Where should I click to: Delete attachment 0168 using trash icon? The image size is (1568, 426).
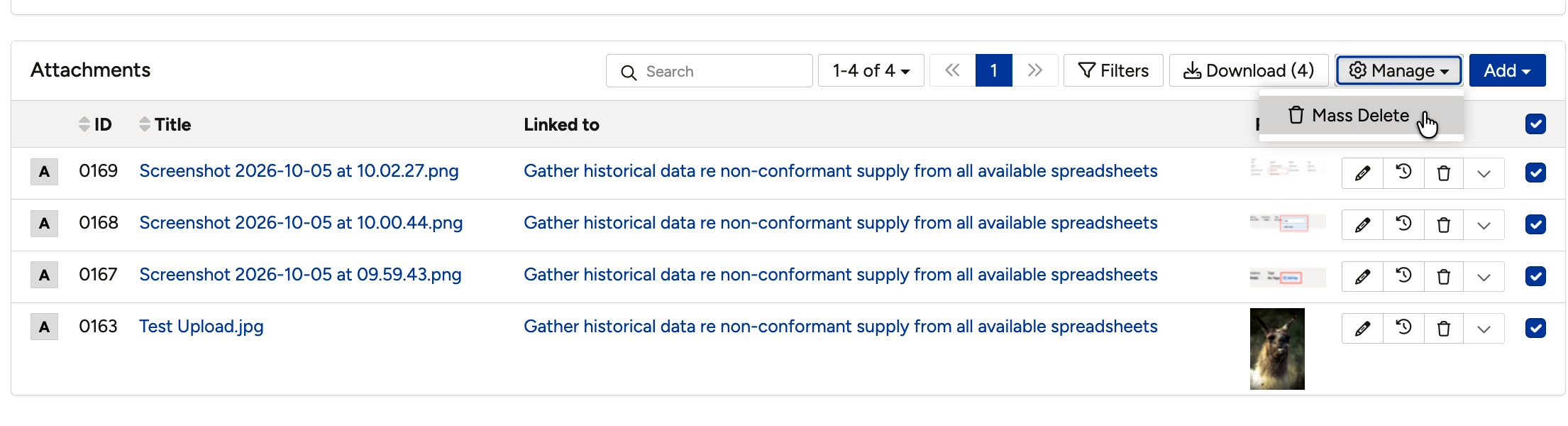[1443, 225]
